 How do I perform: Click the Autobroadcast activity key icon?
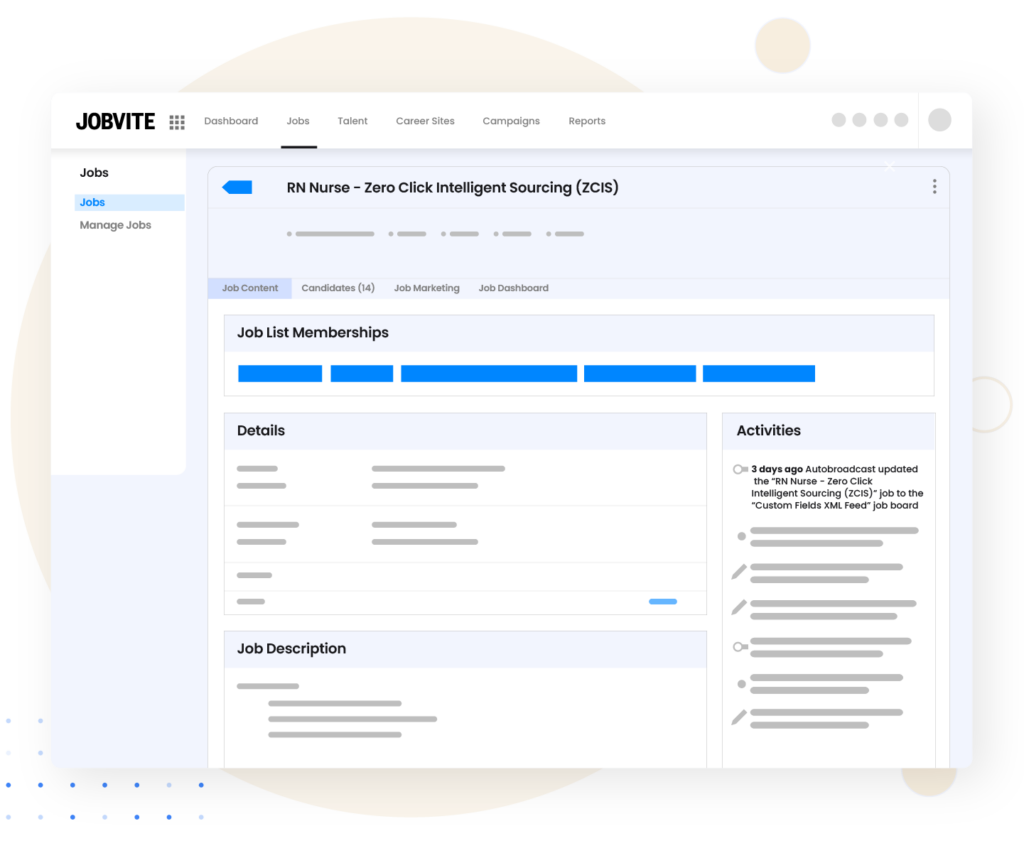coord(740,469)
